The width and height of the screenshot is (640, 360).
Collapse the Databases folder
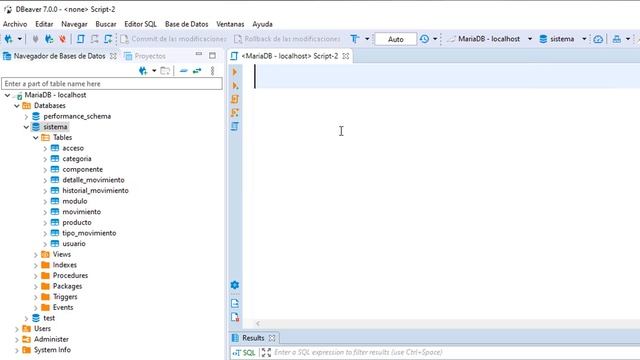click(x=17, y=106)
